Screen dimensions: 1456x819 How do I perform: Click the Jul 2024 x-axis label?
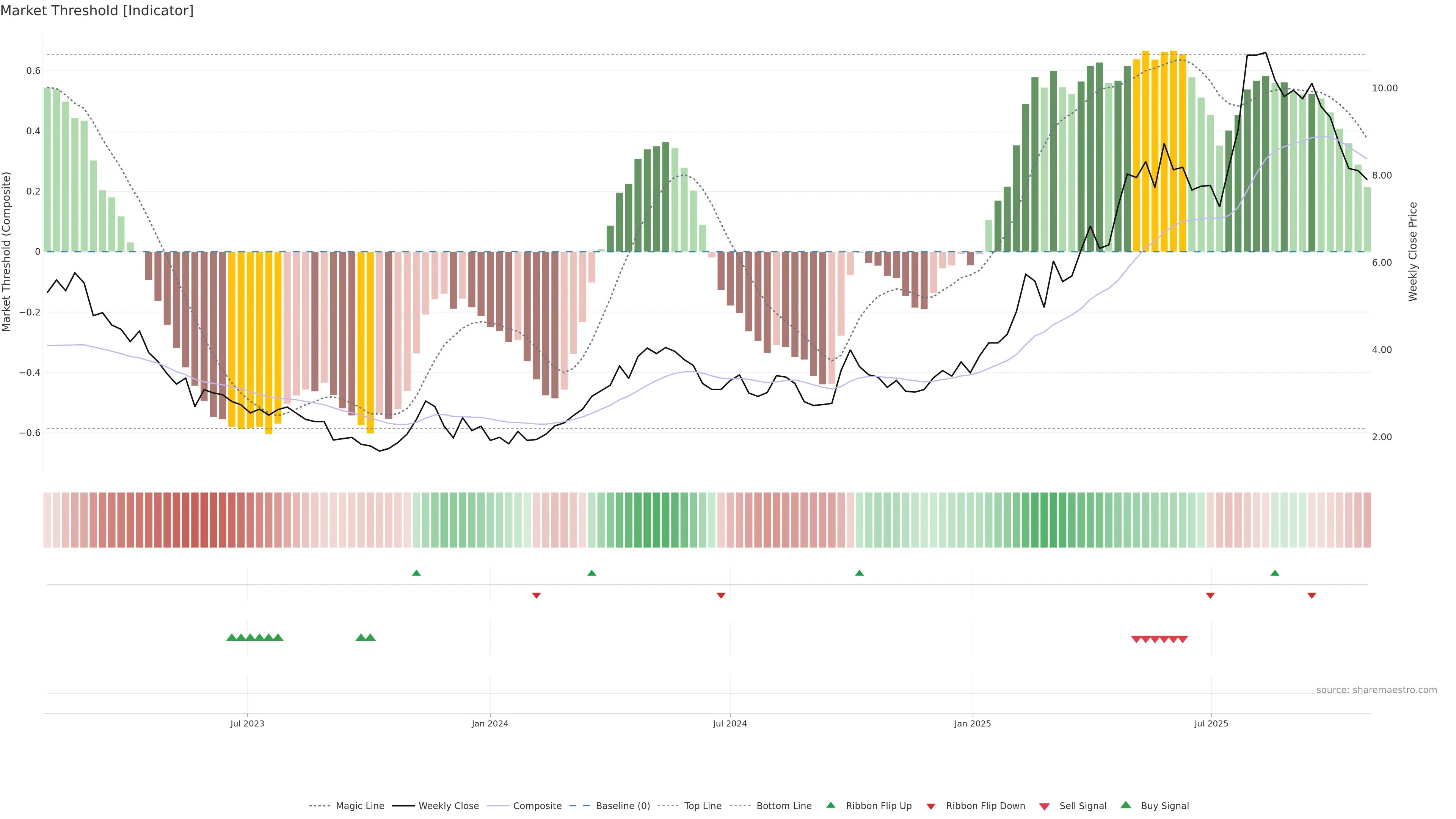[730, 723]
